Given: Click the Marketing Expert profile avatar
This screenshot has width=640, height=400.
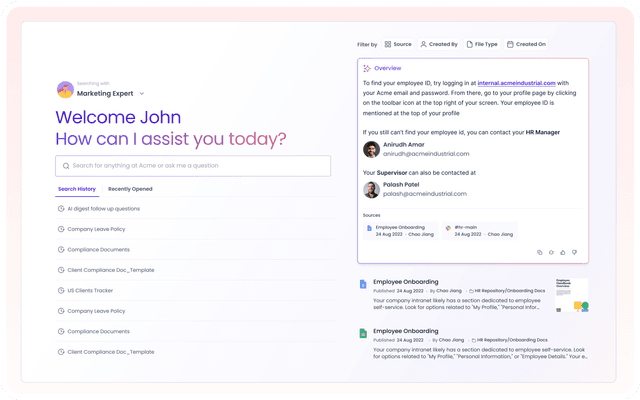Looking at the screenshot, I should point(65,90).
